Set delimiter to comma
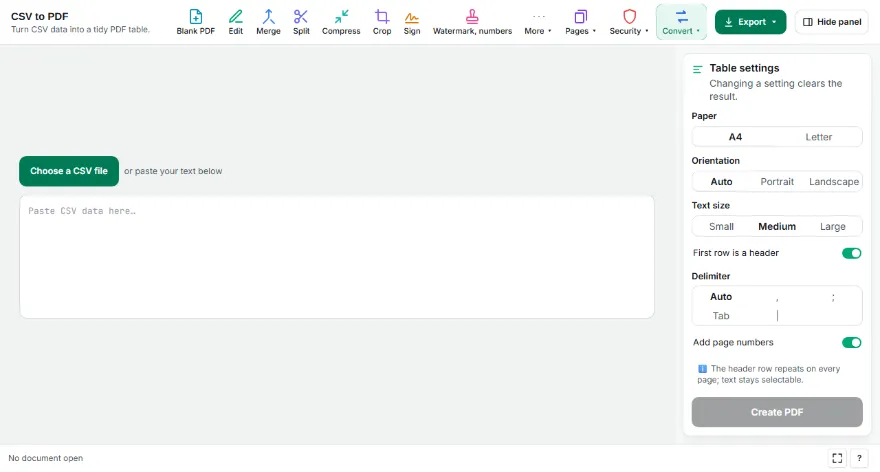 777,297
